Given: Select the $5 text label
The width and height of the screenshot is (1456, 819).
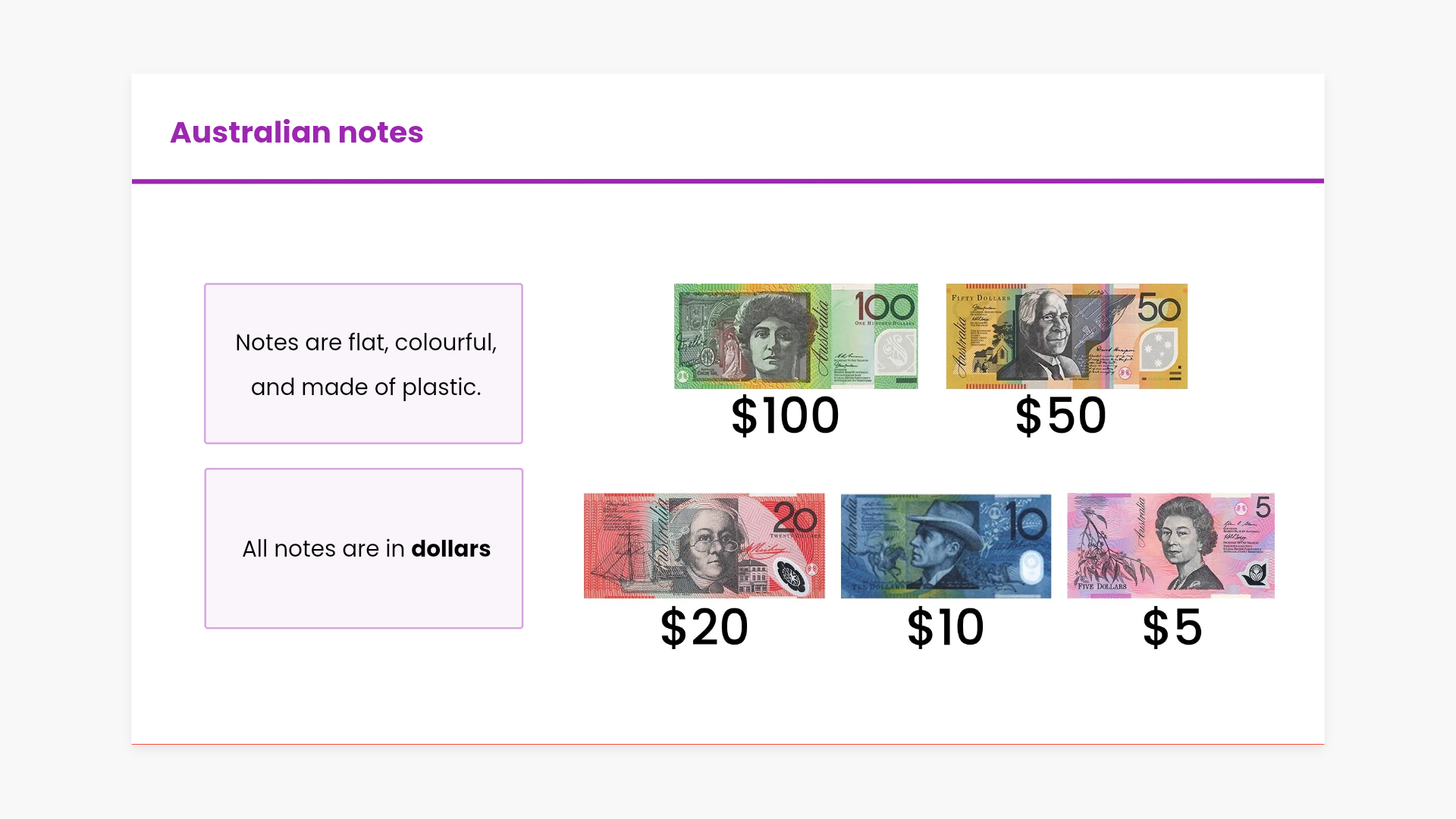Looking at the screenshot, I should pos(1172,628).
